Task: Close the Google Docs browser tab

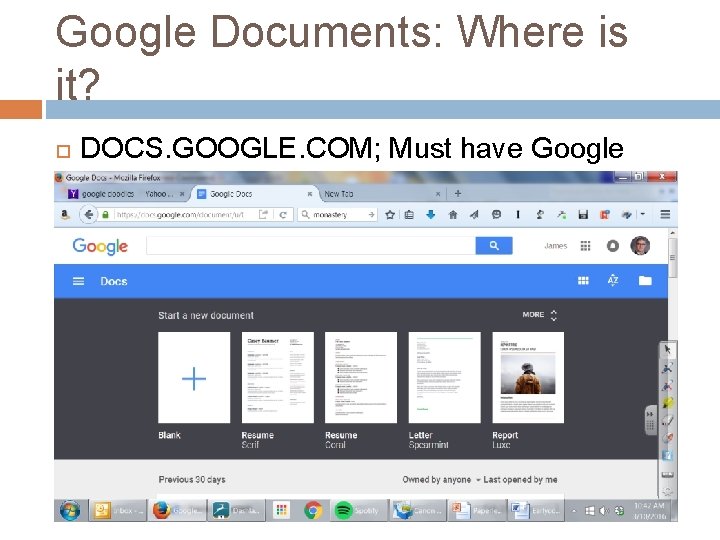Action: pyautogui.click(x=310, y=194)
